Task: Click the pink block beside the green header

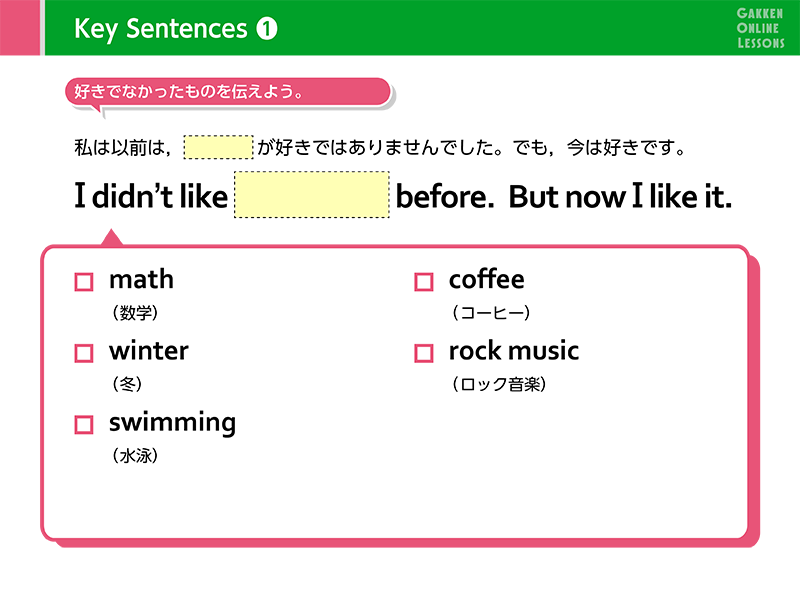Action: click(19, 28)
